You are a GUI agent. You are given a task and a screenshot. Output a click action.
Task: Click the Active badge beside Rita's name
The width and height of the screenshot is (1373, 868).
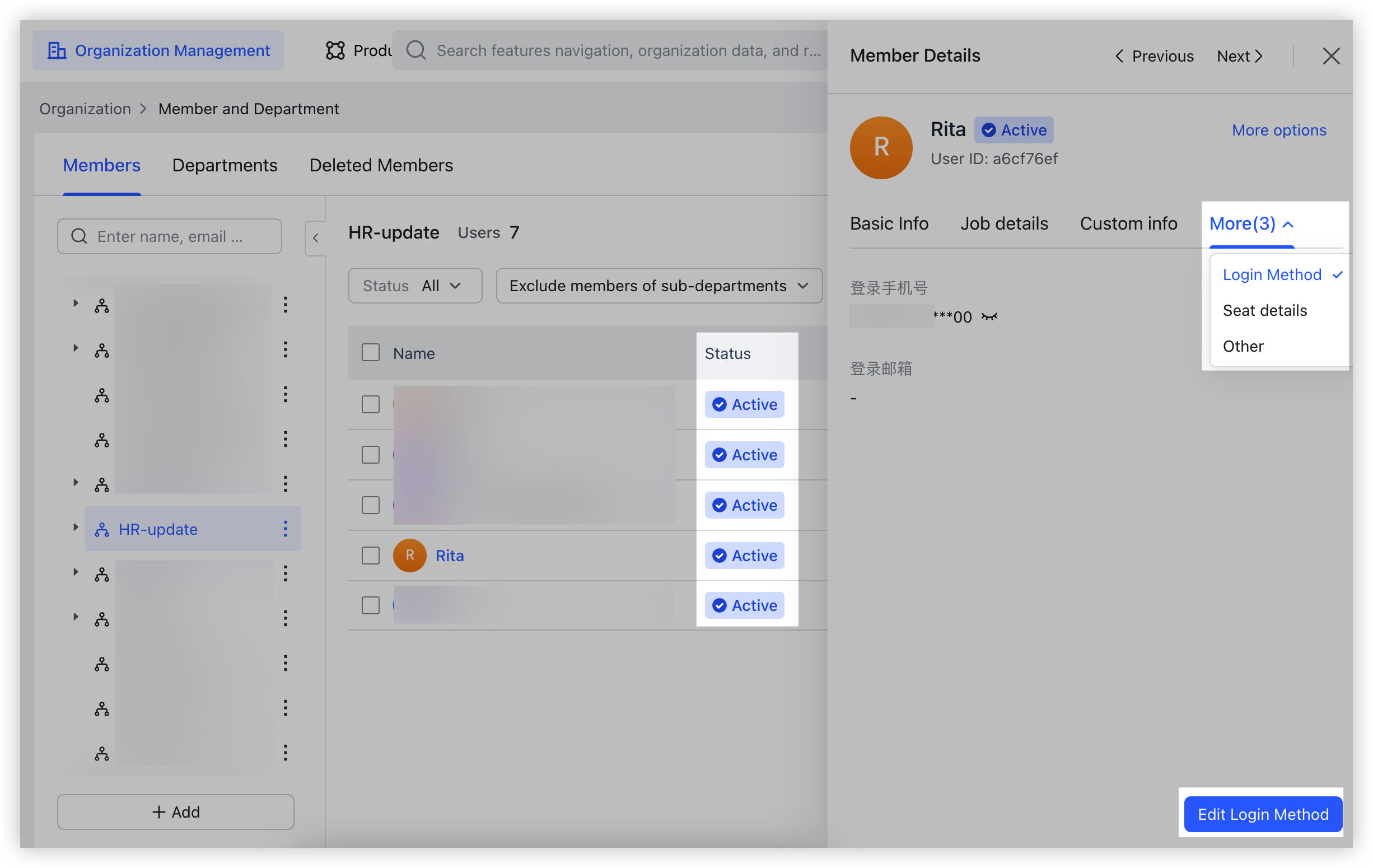point(1013,130)
